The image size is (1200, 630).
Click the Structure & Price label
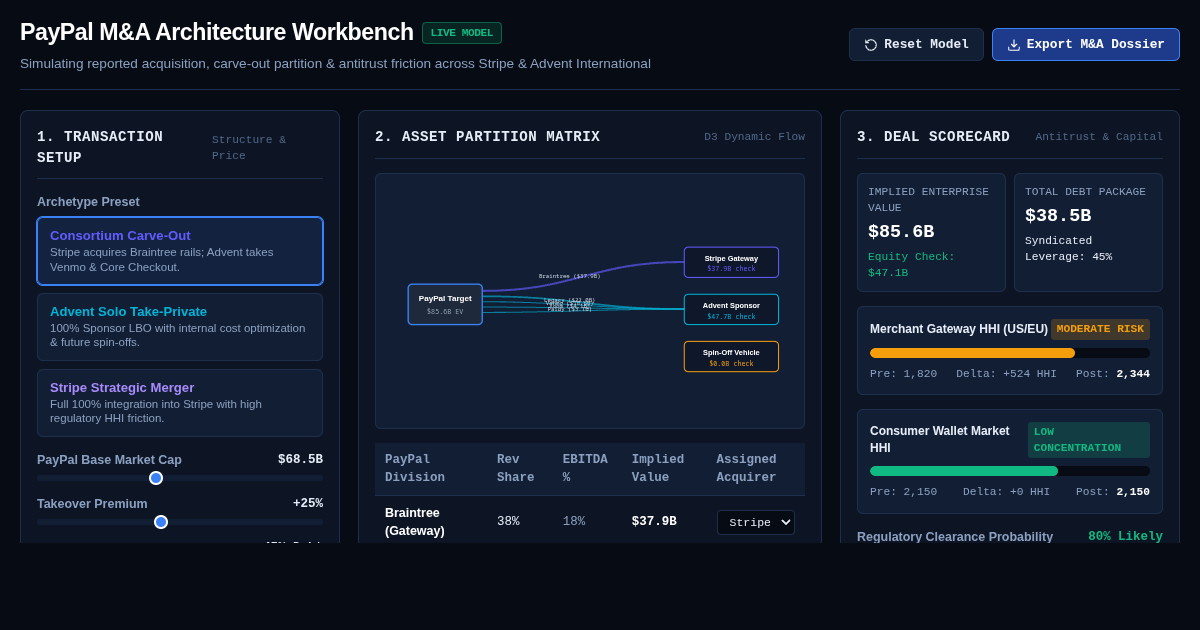pyautogui.click(x=249, y=148)
